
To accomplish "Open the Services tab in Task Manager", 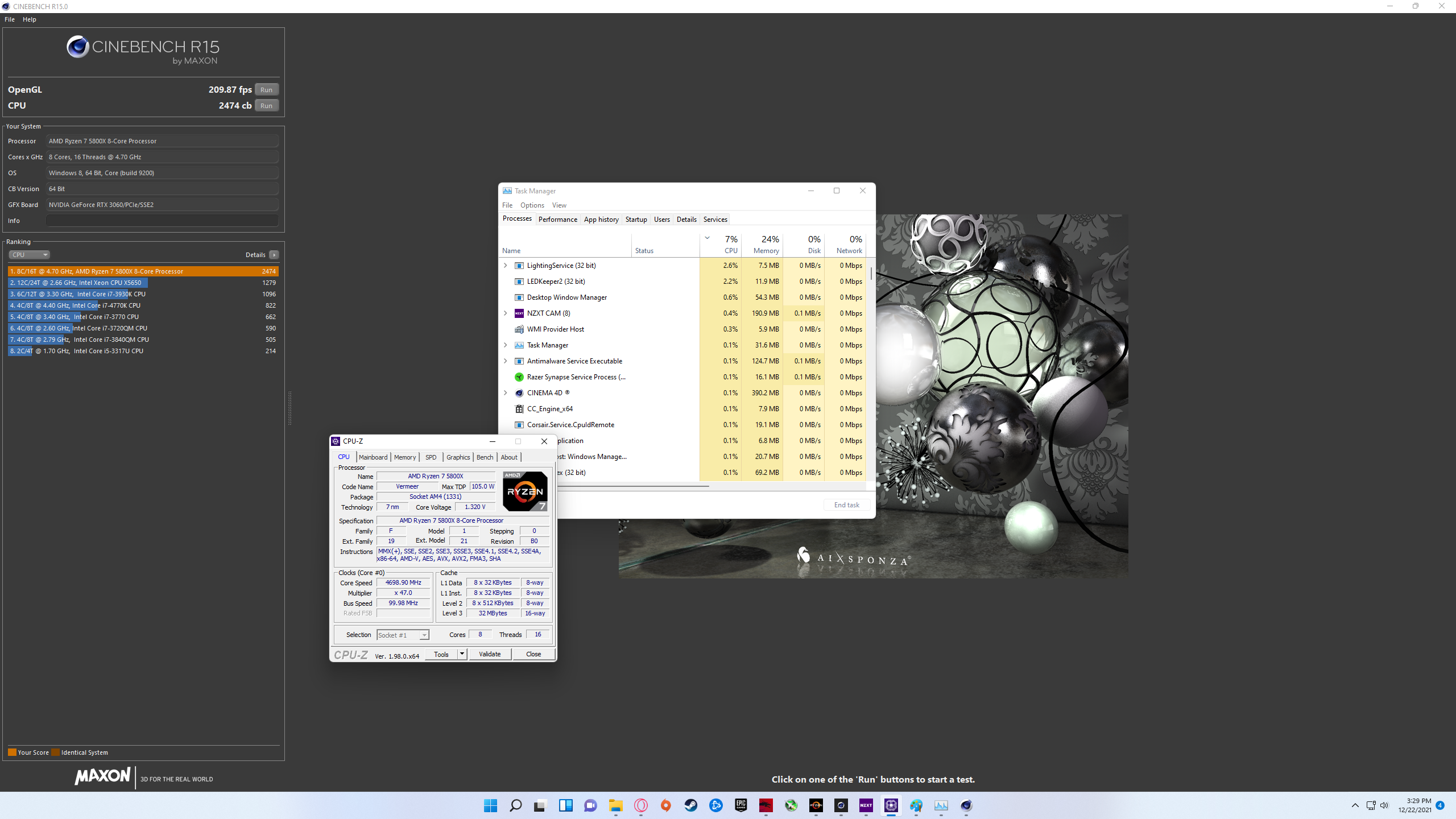I will 715,220.
